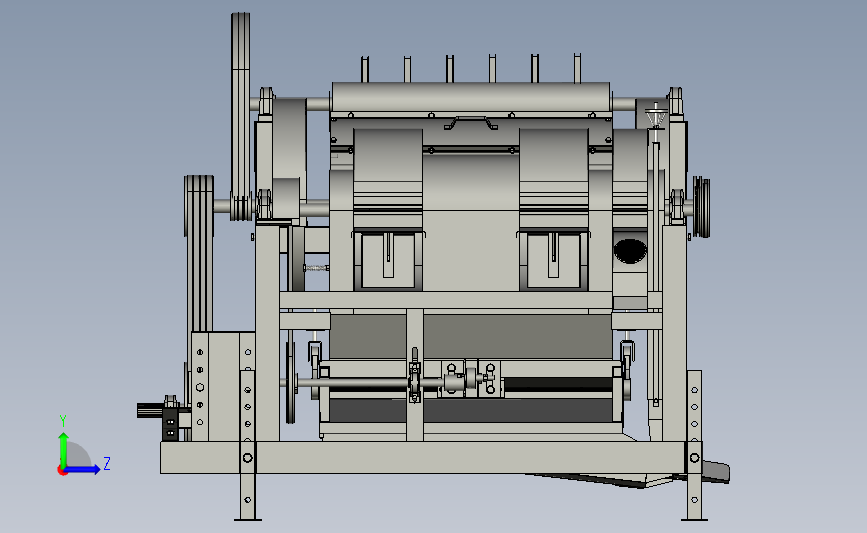Select the main horizontal base frame beam
Screen dimensions: 867x533
point(423,457)
